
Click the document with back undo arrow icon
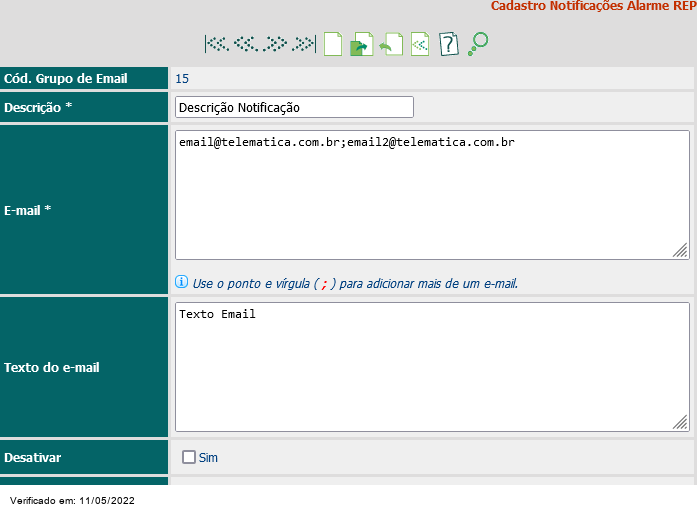[391, 44]
